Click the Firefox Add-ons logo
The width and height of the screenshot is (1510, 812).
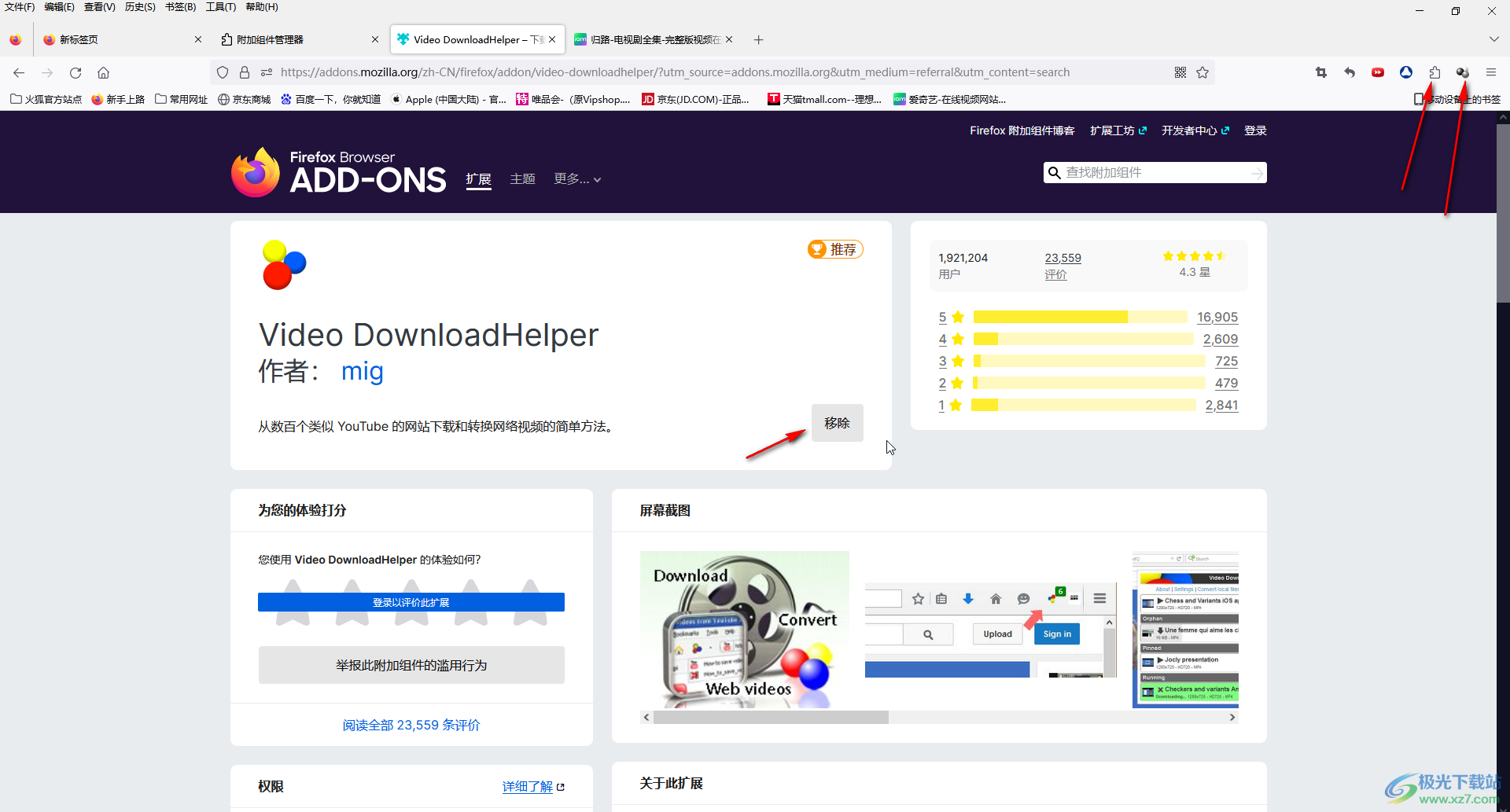(x=339, y=172)
